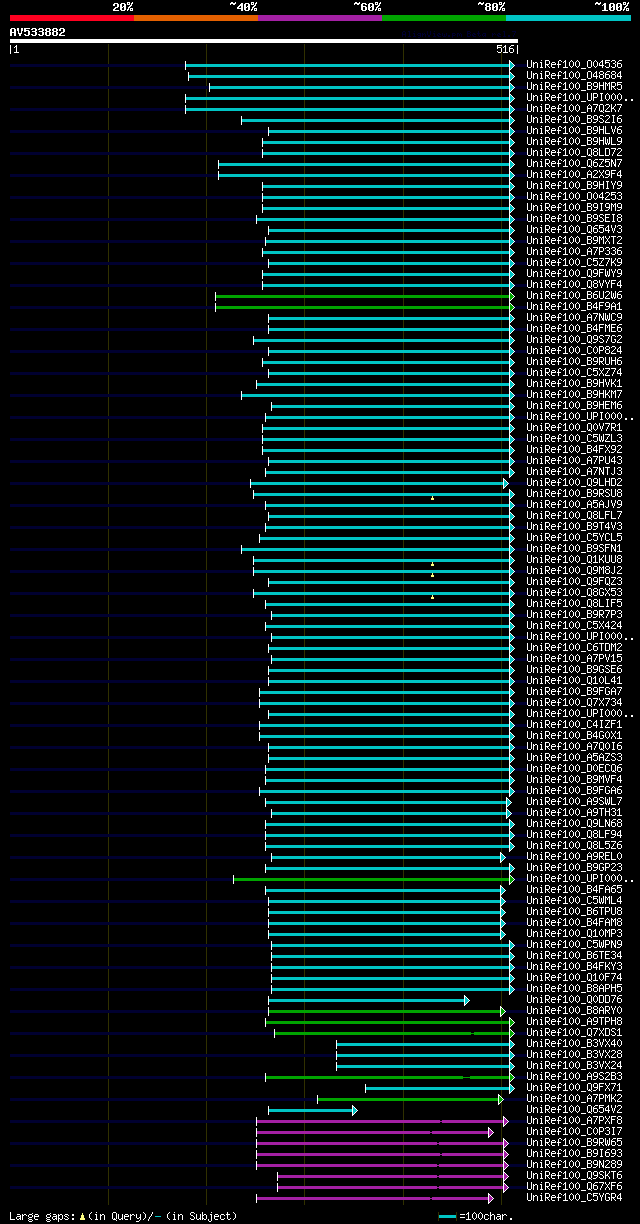Select the UniRef100_Q8GX53 label

pyautogui.click(x=574, y=593)
